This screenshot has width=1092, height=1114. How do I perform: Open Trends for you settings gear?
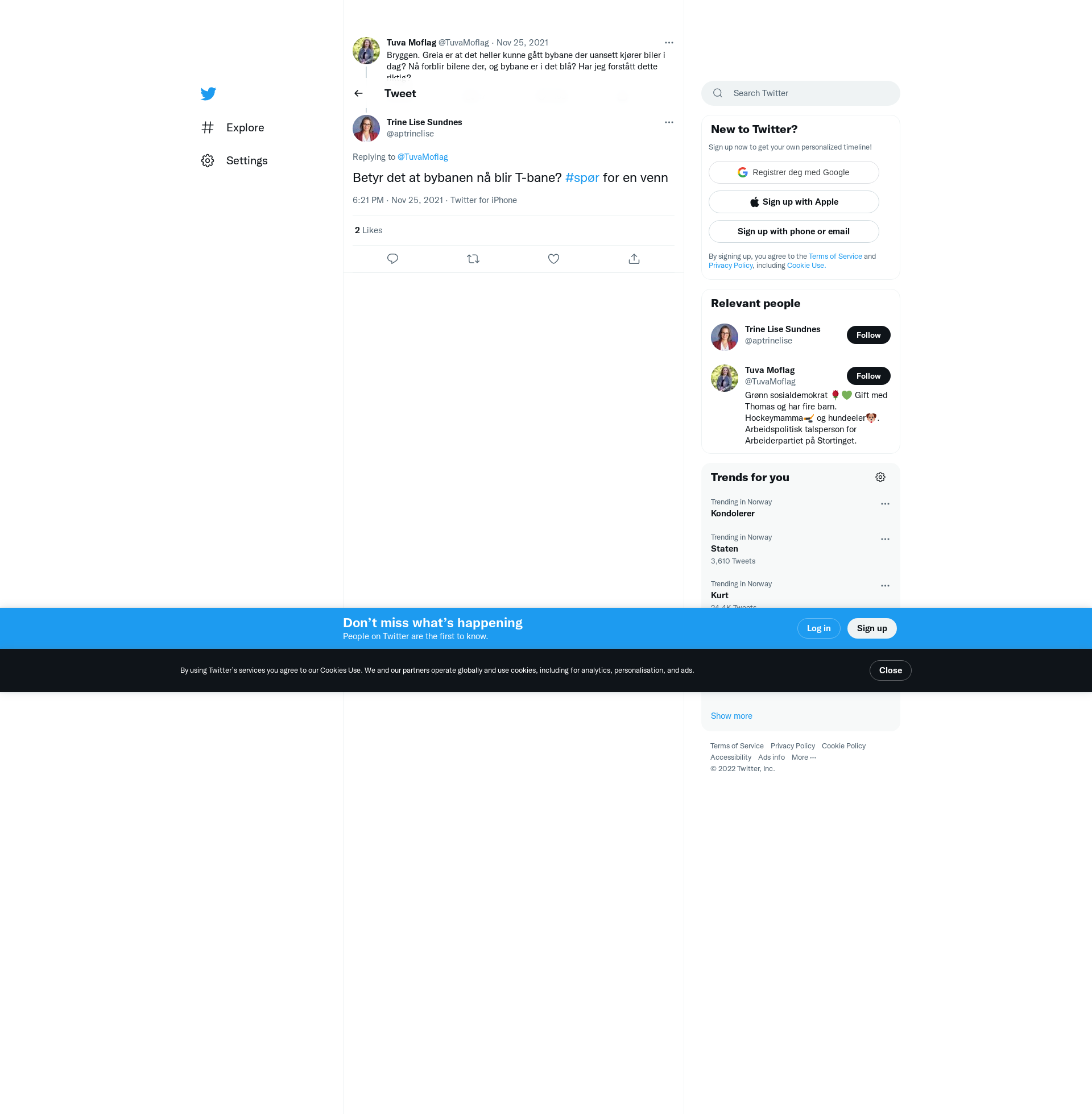click(x=880, y=477)
